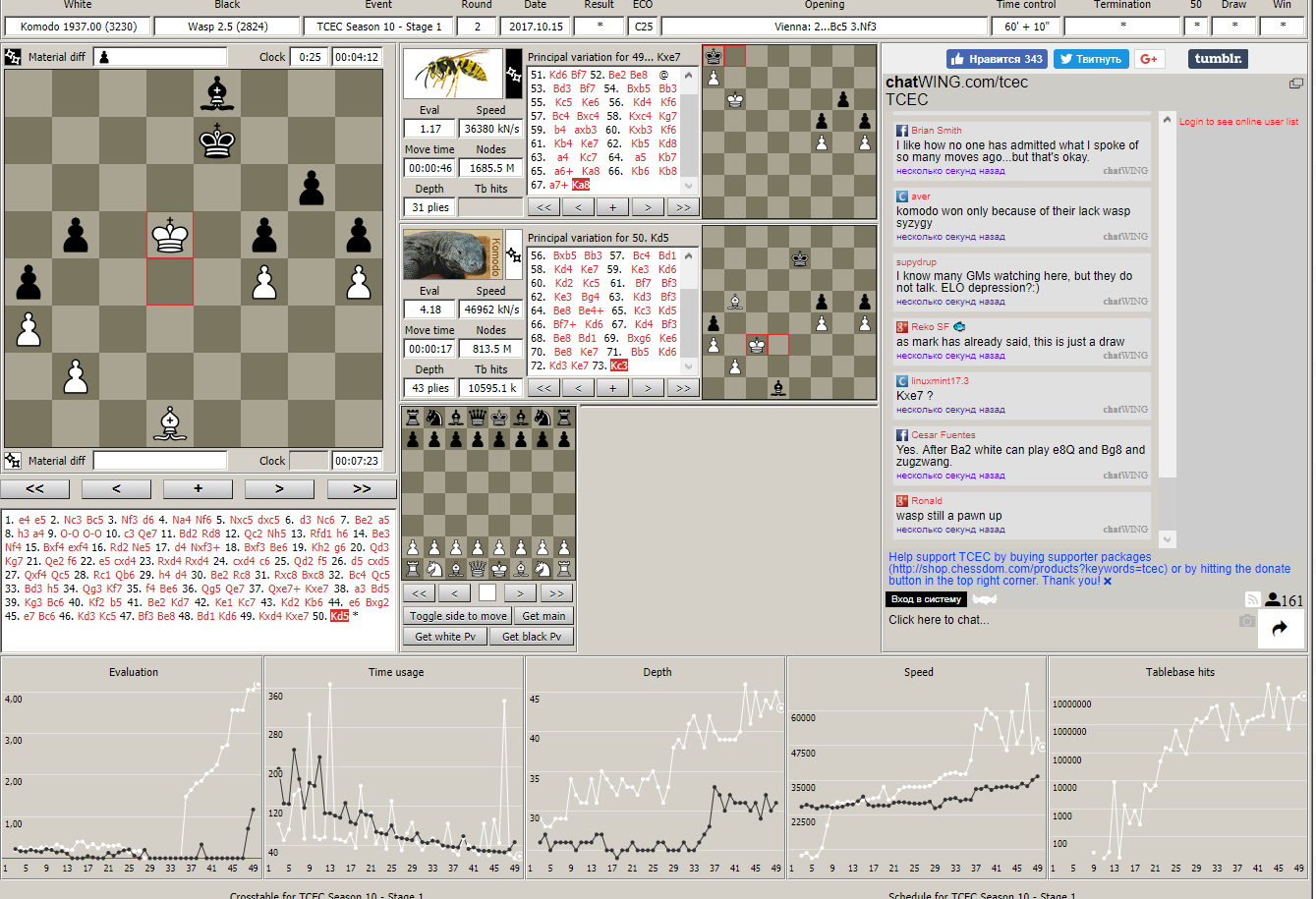Click Get black Pv button

coord(531,637)
